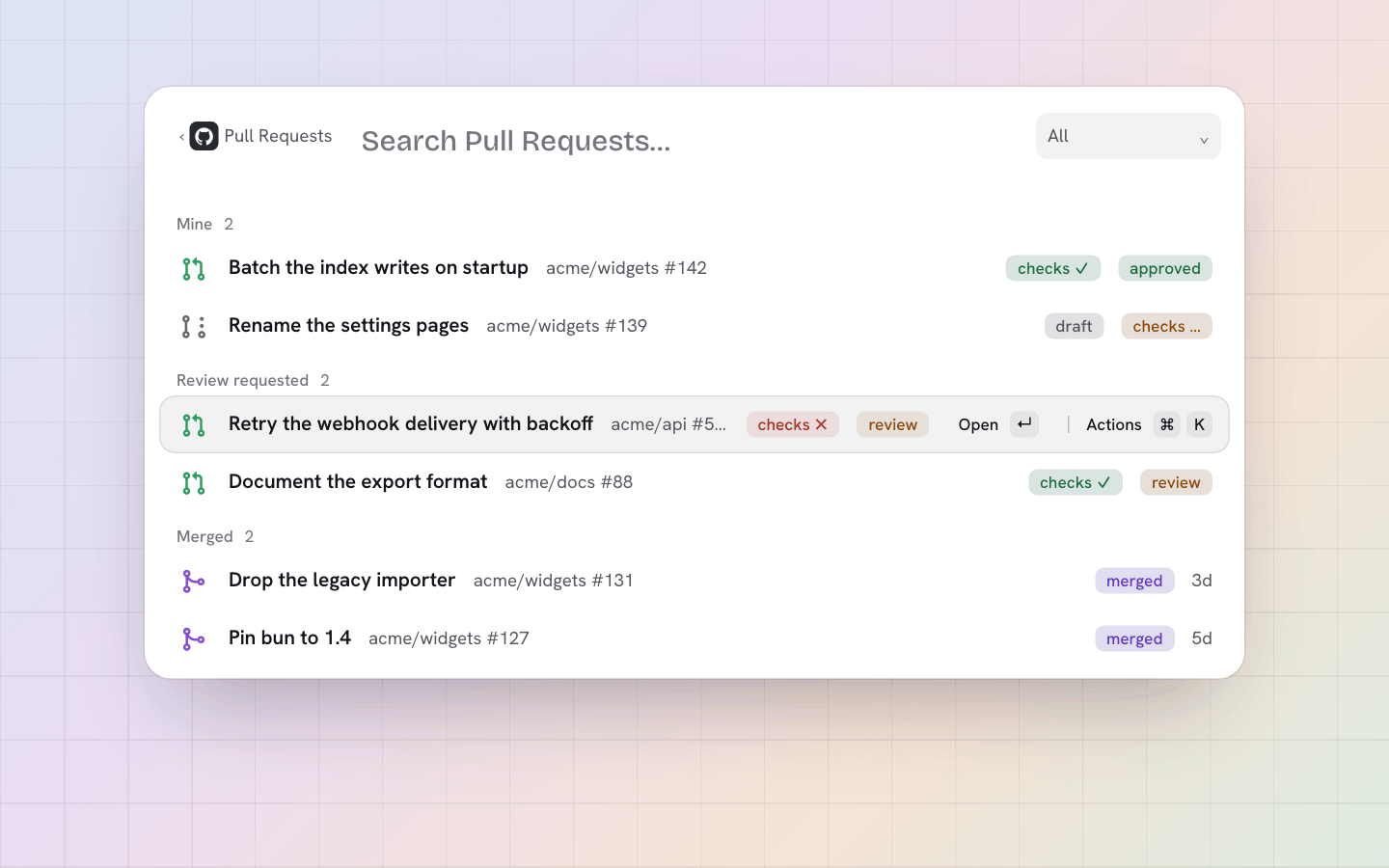Open the All filter dropdown
Image resolution: width=1389 pixels, height=868 pixels.
click(x=1128, y=136)
